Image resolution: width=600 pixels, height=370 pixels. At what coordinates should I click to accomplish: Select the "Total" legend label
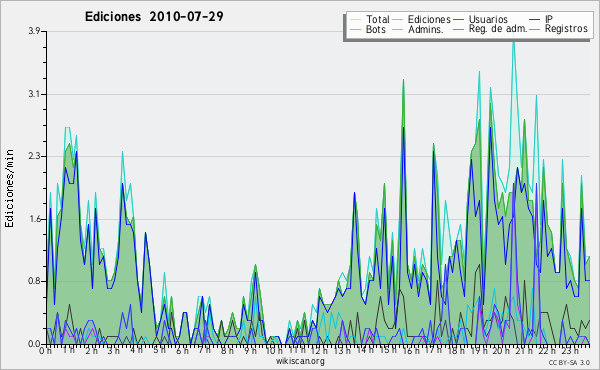378,19
